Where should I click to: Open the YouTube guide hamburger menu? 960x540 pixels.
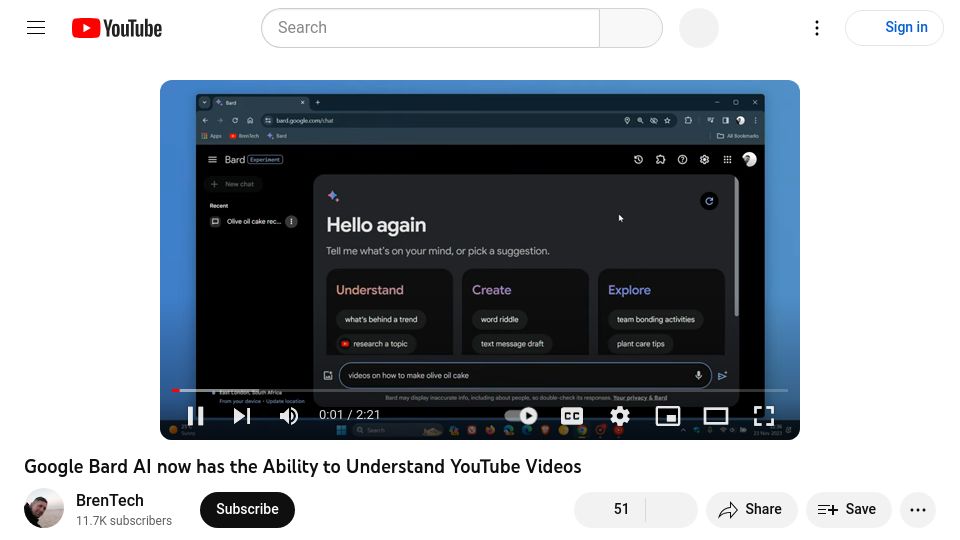pyautogui.click(x=36, y=28)
